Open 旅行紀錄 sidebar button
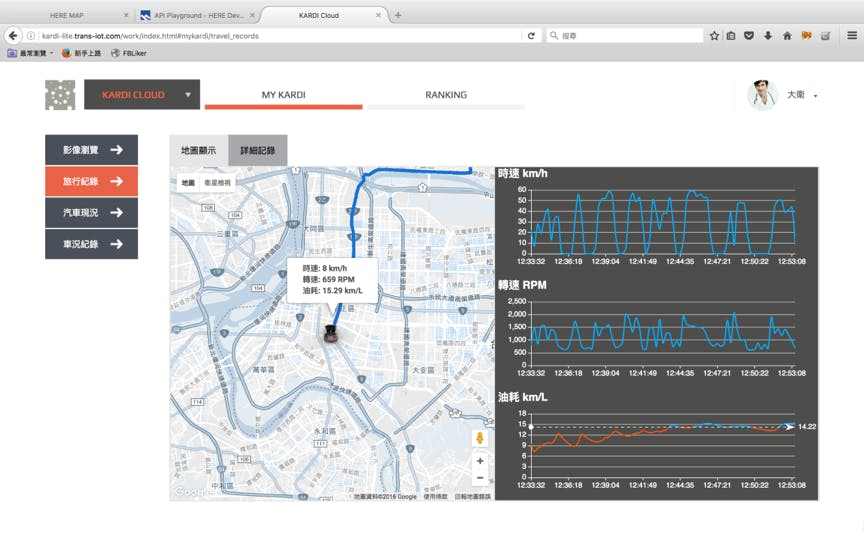This screenshot has height=539, width=864. 91,181
